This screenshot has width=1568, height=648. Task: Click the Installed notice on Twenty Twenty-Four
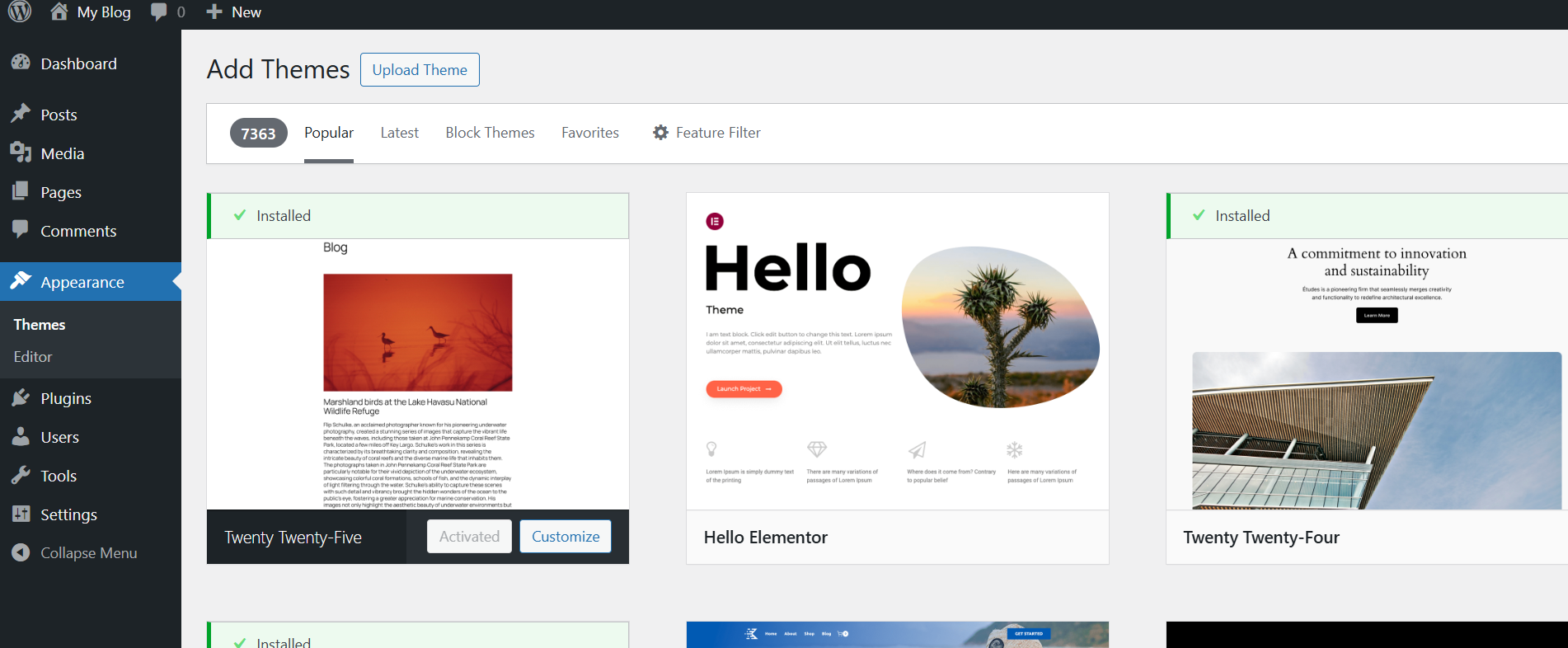click(1367, 216)
